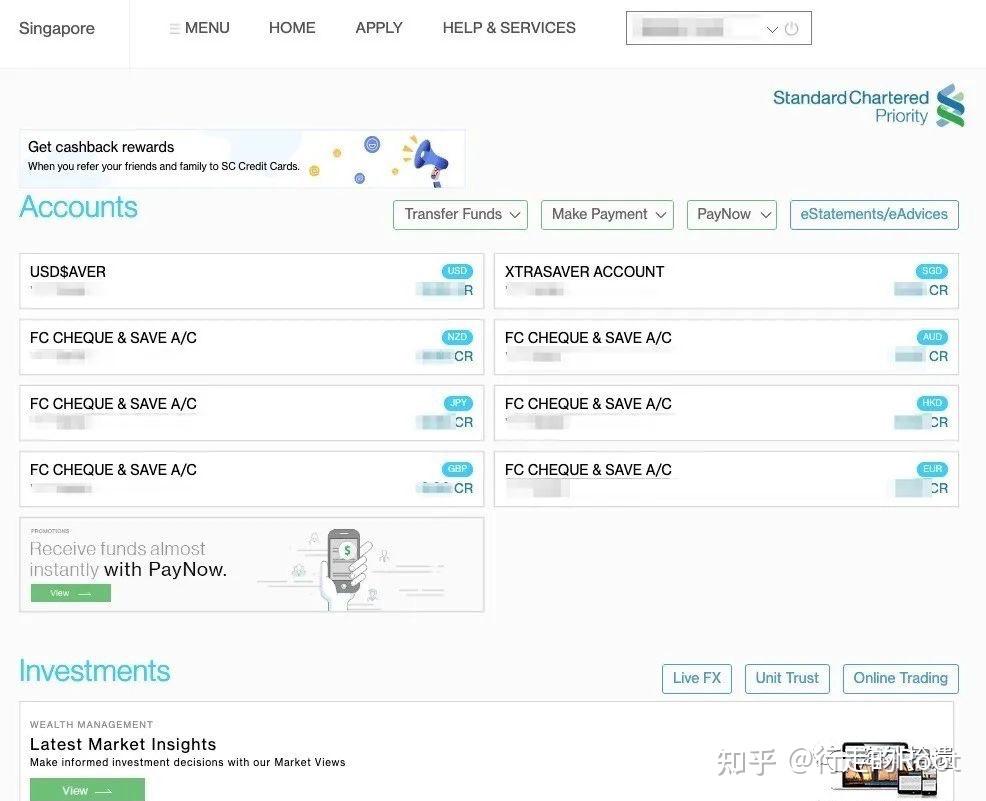Expand the blurred user name dropdown chevron
986x801 pixels.
tap(772, 29)
